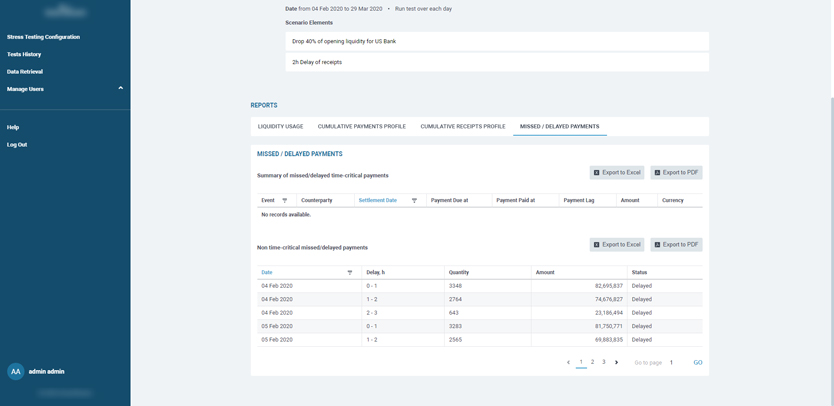Open the Settlement Date column filter icon
The height and width of the screenshot is (406, 834).
(x=414, y=201)
